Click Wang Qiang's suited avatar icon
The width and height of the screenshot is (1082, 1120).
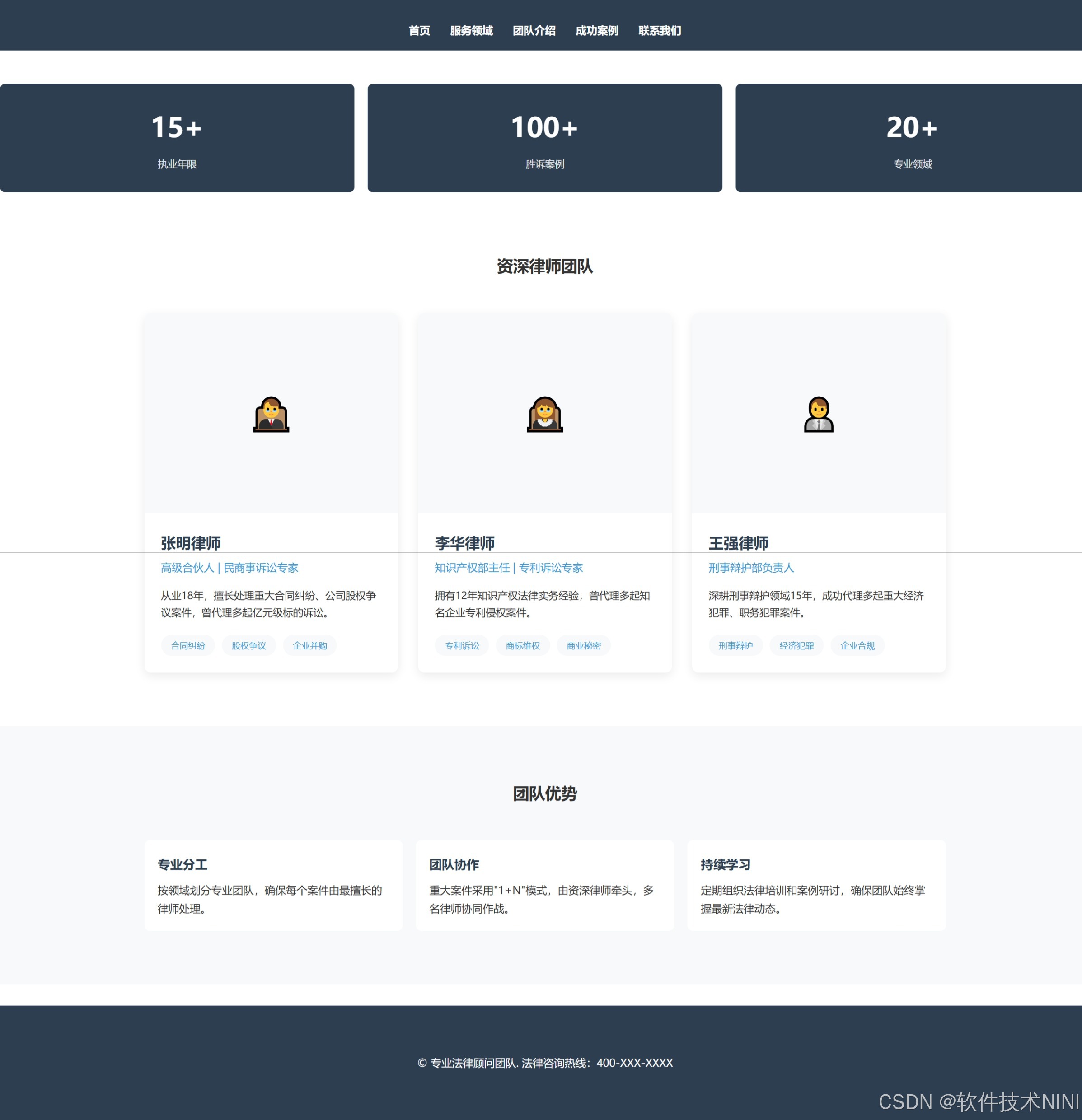819,414
